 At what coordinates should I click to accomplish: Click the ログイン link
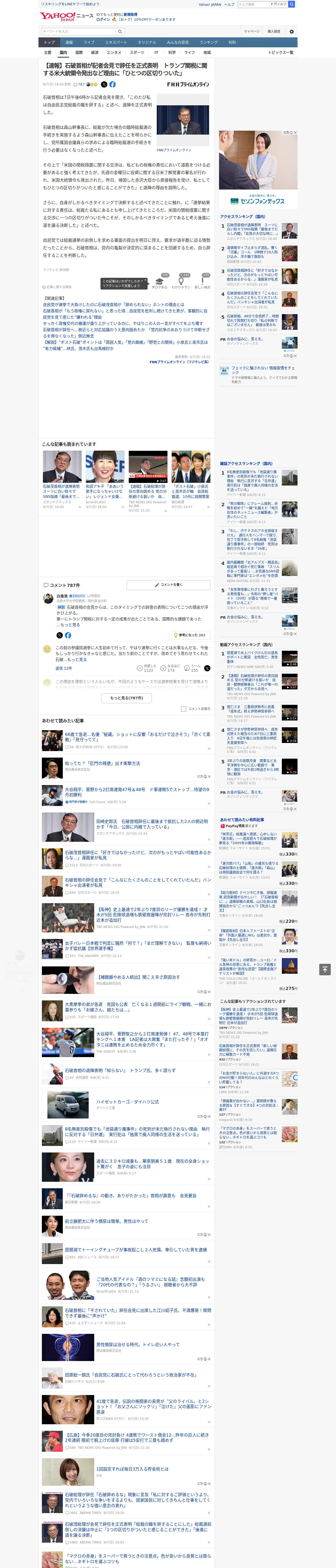coord(103,20)
